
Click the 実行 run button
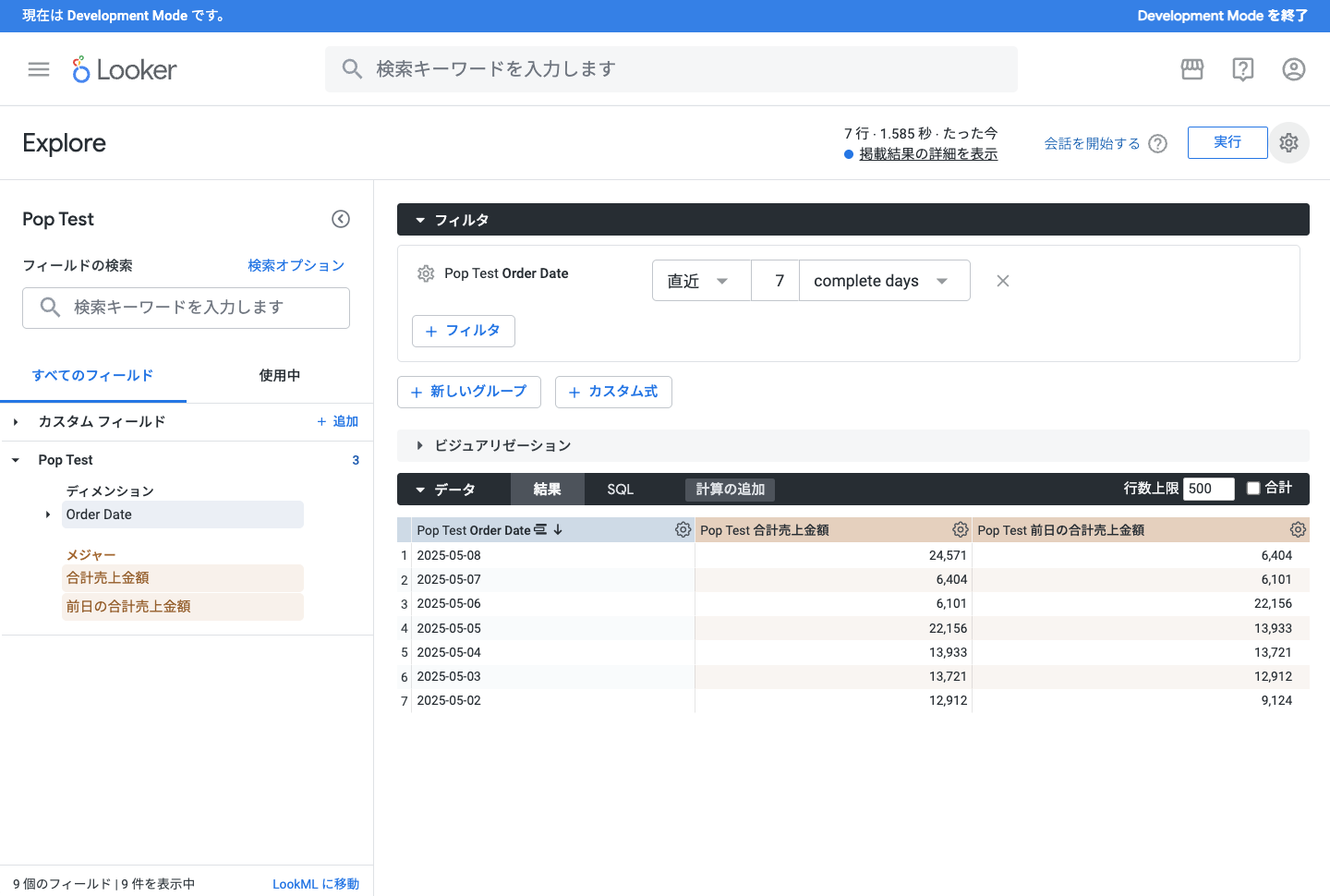[x=1227, y=142]
